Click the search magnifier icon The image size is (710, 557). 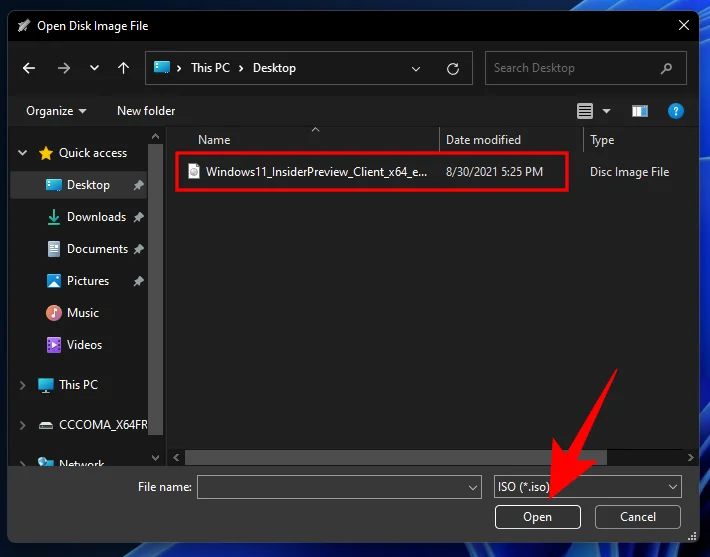point(666,68)
